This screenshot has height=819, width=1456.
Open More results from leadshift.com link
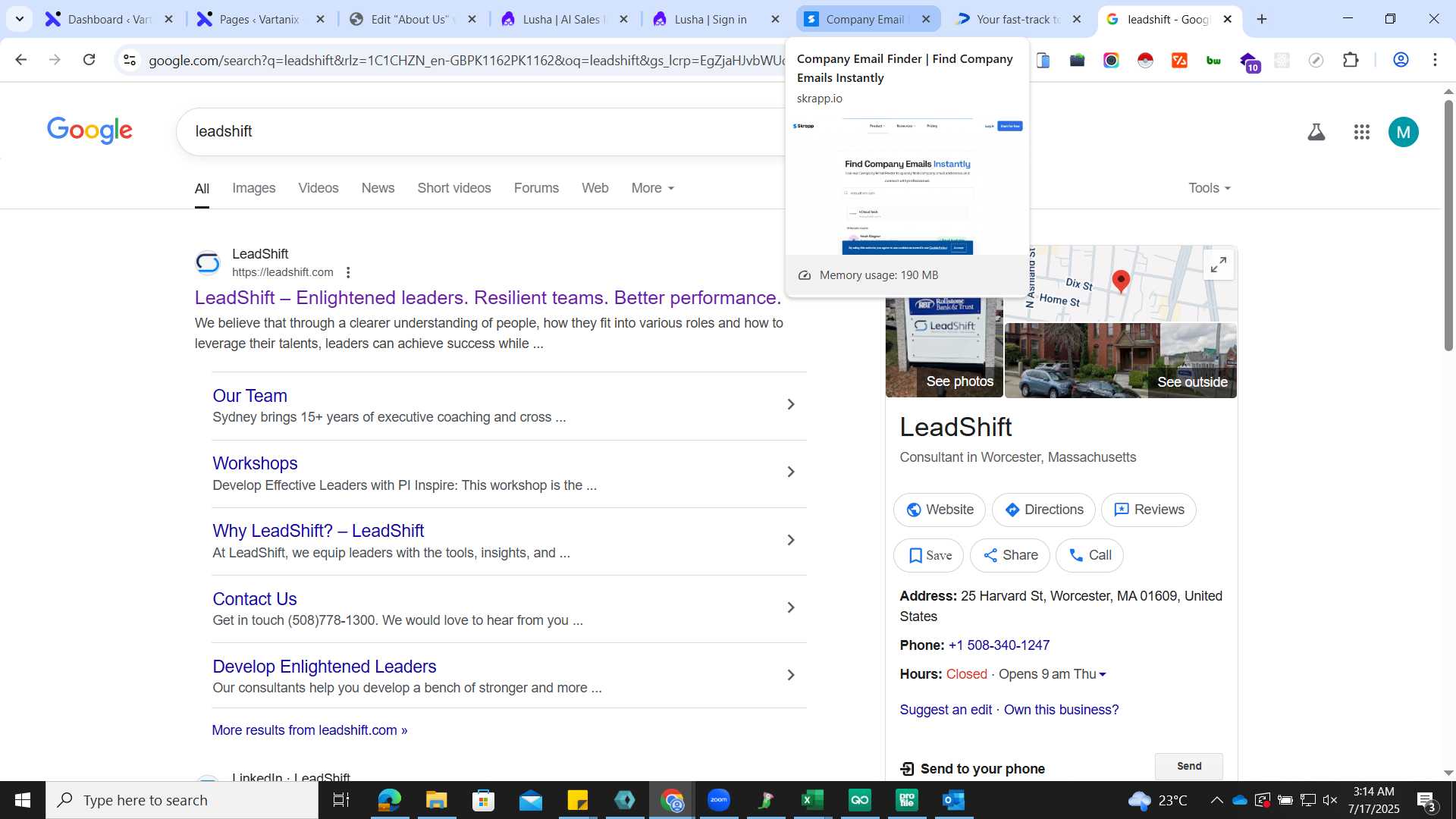(x=309, y=730)
